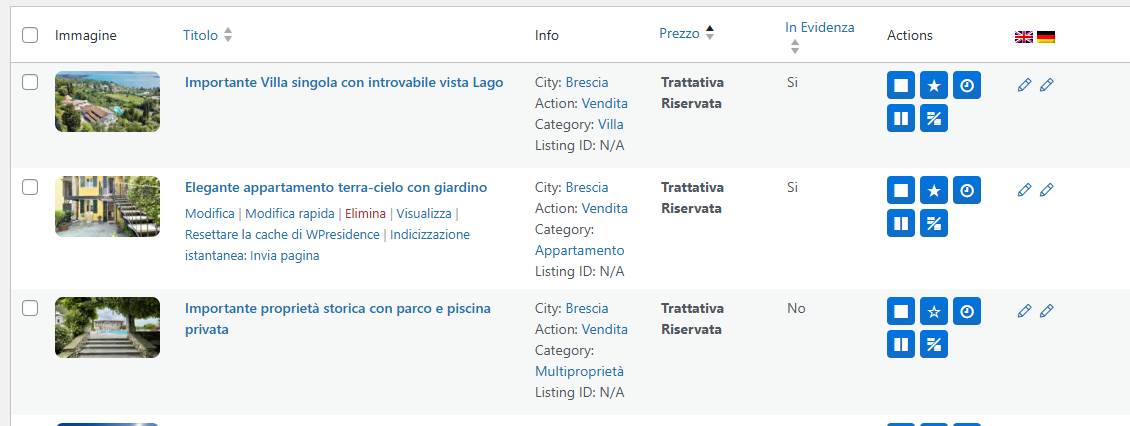The image size is (1130, 426).
Task: Select the Elegante appartamento row checkbox
Action: point(30,187)
